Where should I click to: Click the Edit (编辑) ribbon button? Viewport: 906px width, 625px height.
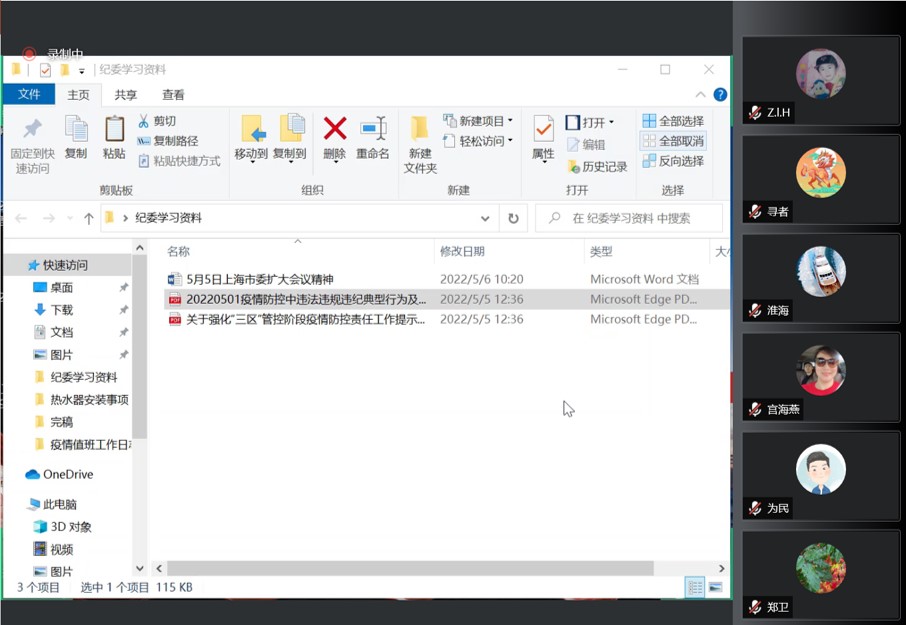586,144
